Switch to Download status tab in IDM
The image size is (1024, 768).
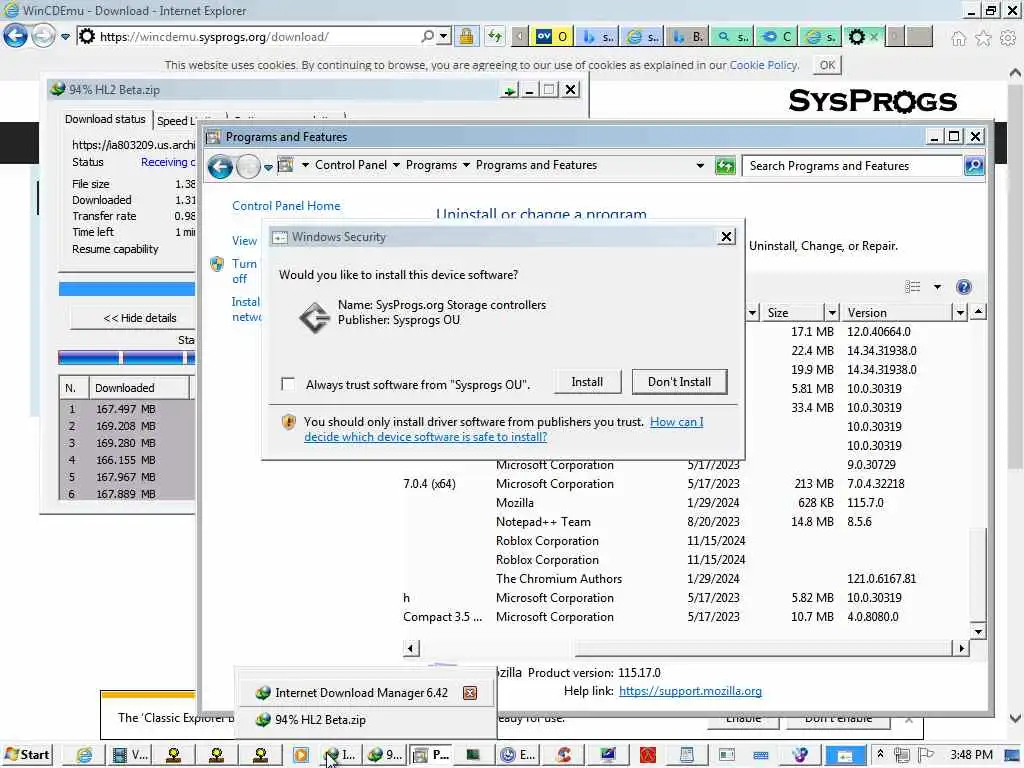(x=105, y=120)
